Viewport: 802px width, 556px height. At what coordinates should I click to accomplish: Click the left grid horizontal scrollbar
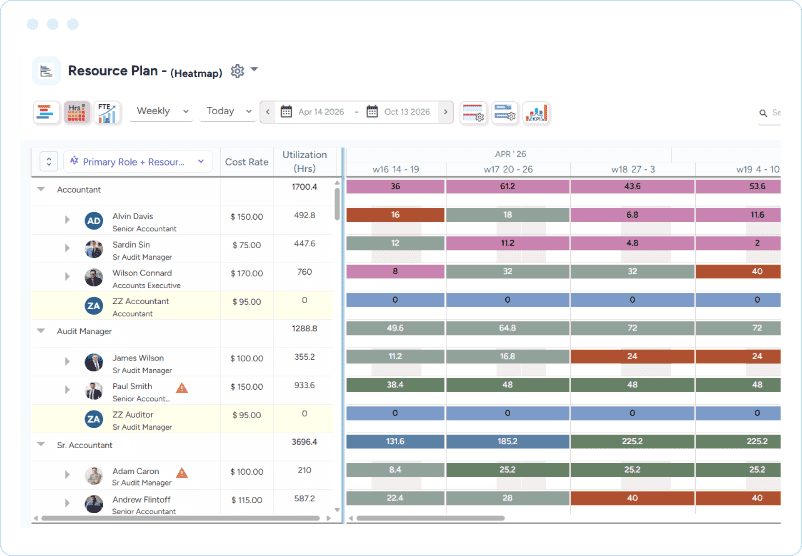coord(181,518)
